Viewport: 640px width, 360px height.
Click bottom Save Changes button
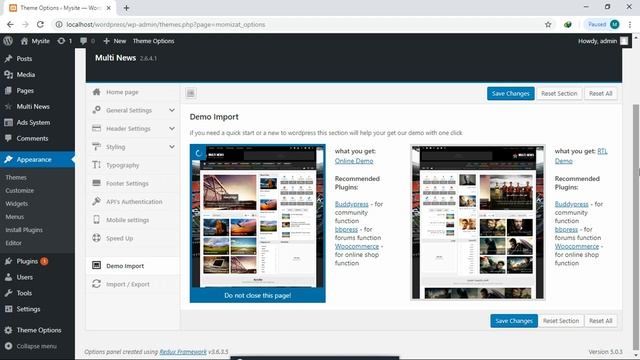514,321
